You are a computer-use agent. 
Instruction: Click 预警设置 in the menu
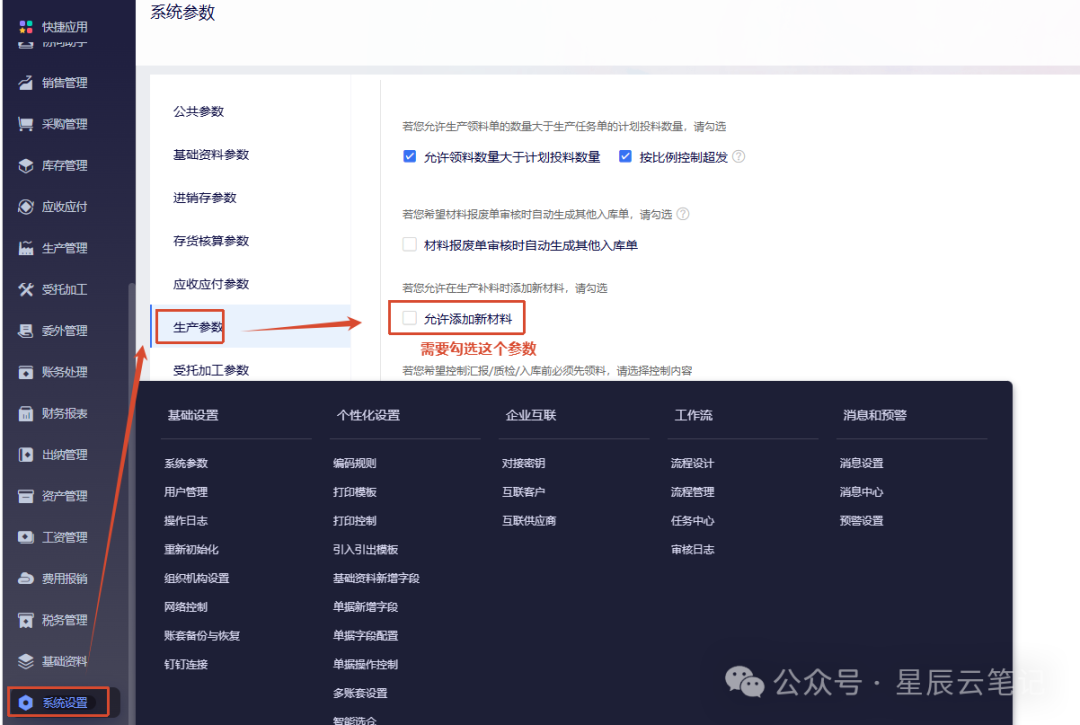tap(861, 521)
